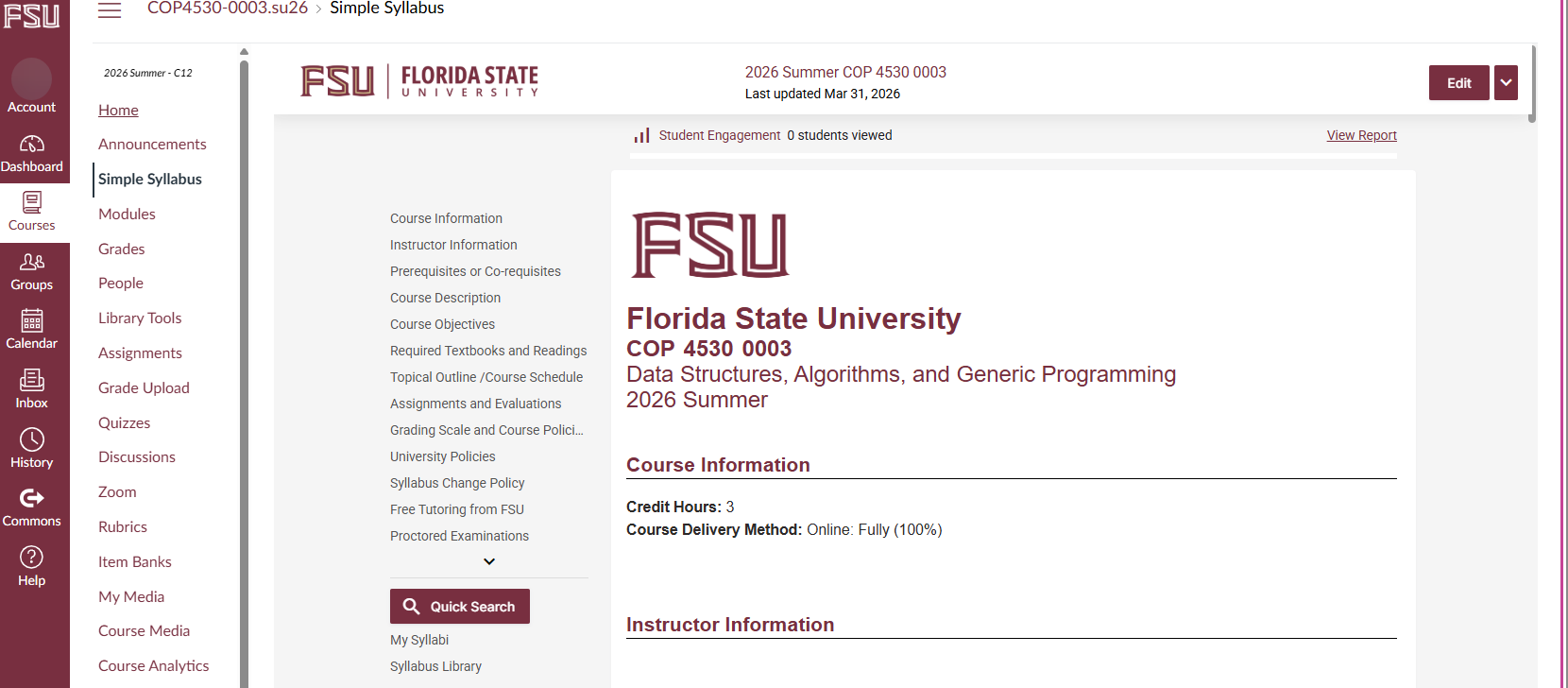Image resolution: width=1568 pixels, height=688 pixels.
Task: Click the Student Engagement bar chart icon
Action: tap(642, 136)
